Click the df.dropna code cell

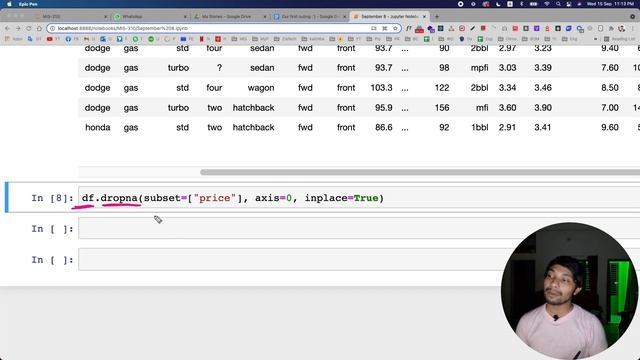point(359,198)
